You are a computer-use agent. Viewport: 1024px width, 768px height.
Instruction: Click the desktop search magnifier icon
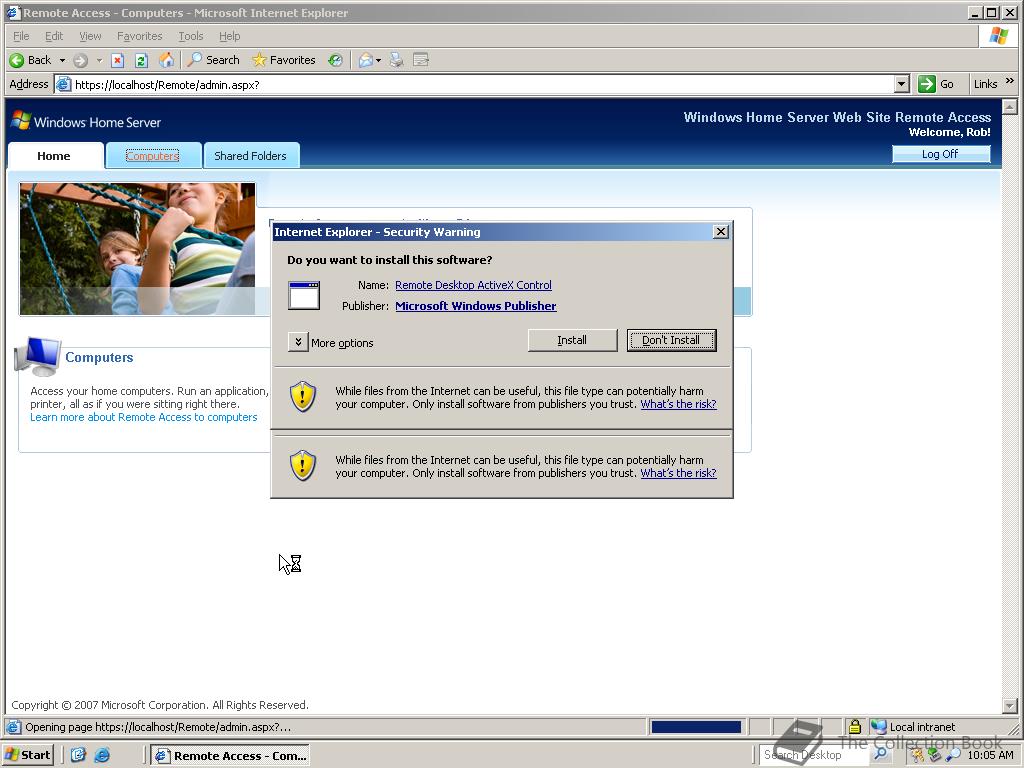coord(880,754)
